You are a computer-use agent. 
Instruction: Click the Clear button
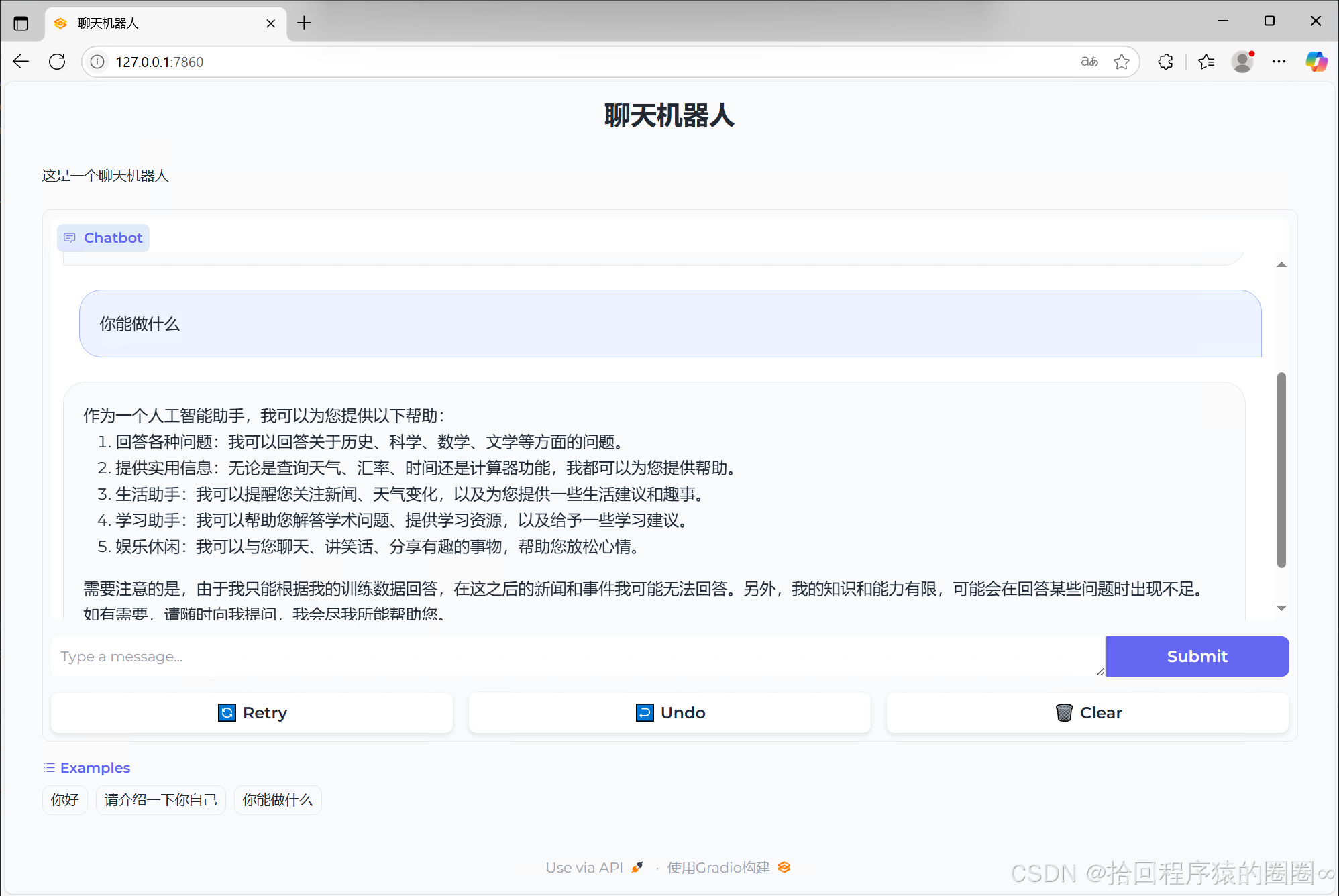pyautogui.click(x=1087, y=712)
